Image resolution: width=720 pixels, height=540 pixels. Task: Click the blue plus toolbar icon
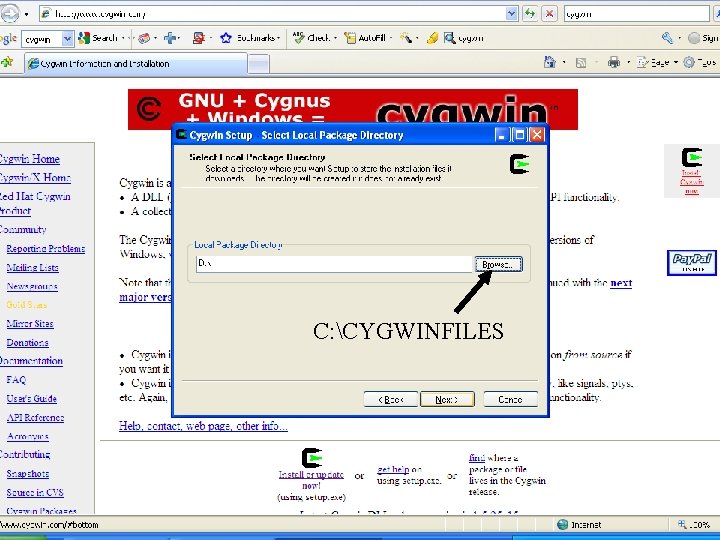170,38
